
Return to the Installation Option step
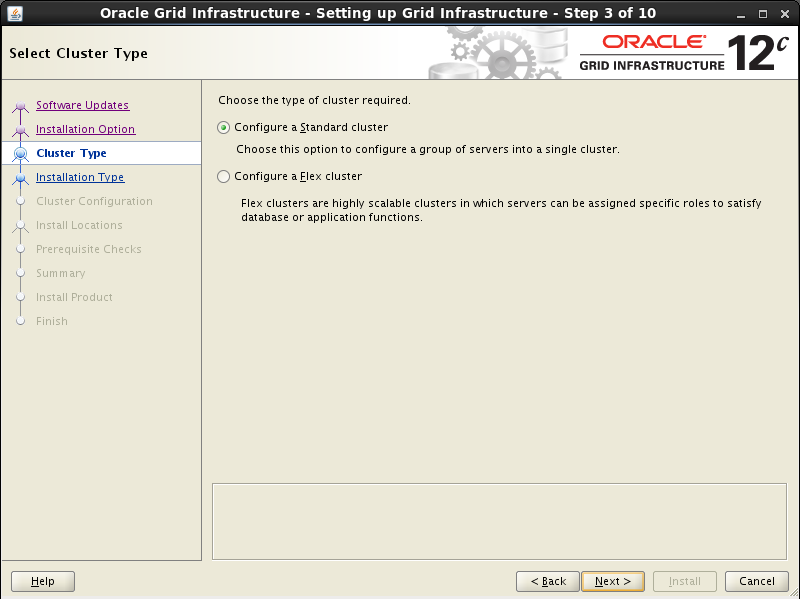[x=85, y=129]
